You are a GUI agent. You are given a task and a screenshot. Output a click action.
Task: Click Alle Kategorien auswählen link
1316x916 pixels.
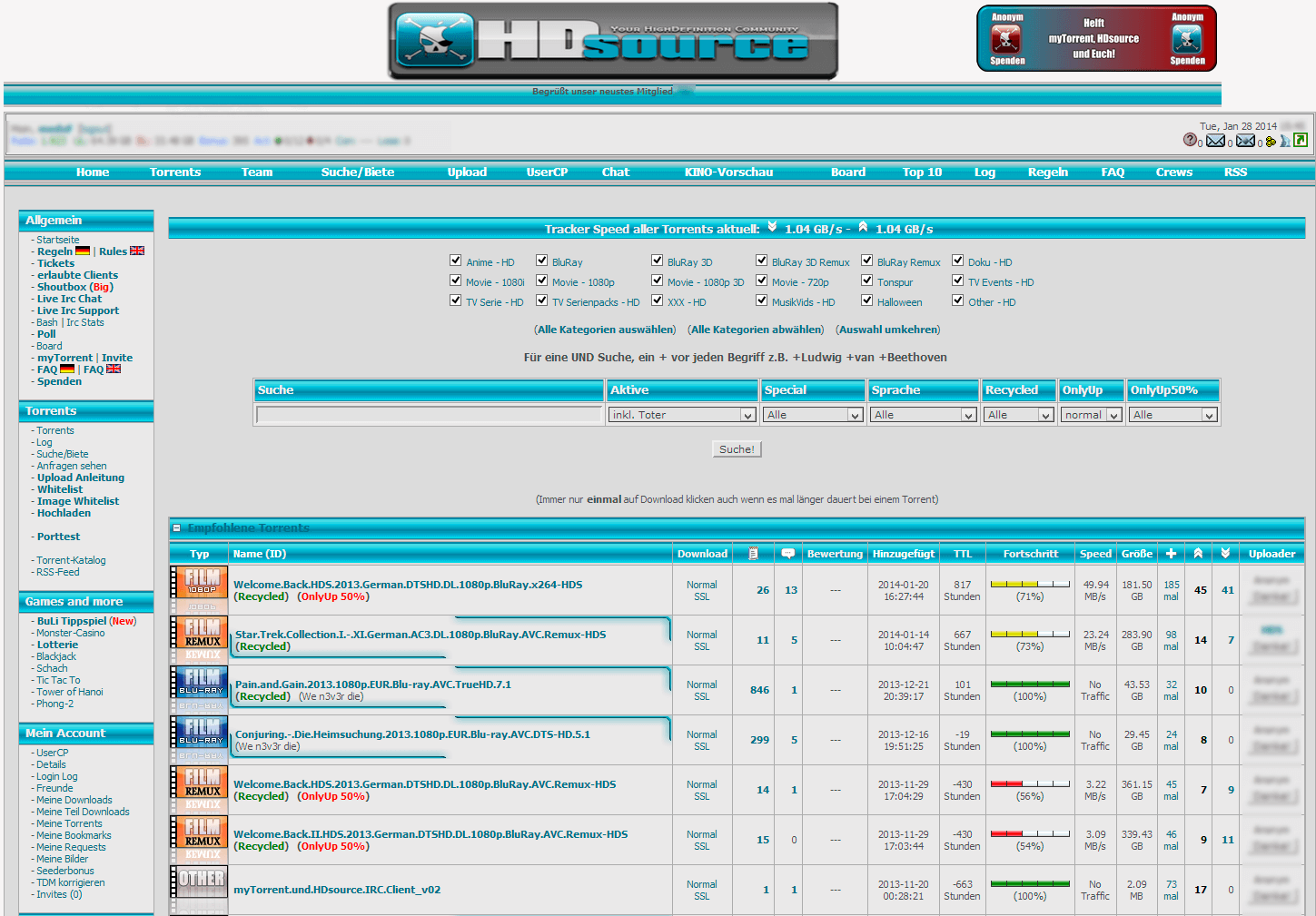click(x=605, y=330)
